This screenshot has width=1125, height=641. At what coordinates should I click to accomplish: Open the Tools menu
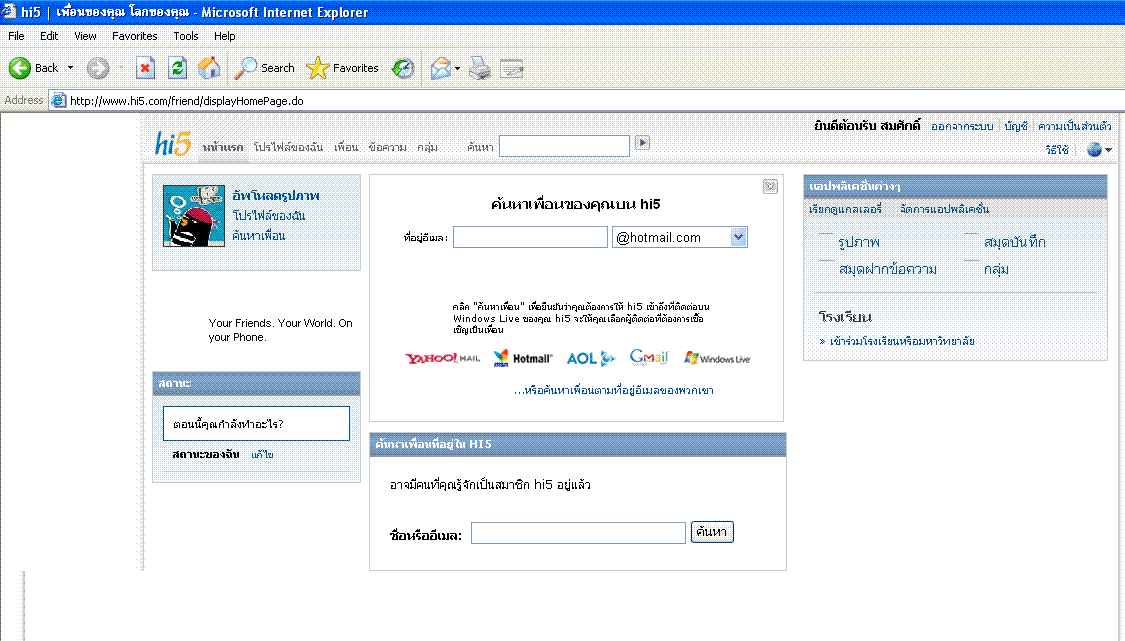186,36
